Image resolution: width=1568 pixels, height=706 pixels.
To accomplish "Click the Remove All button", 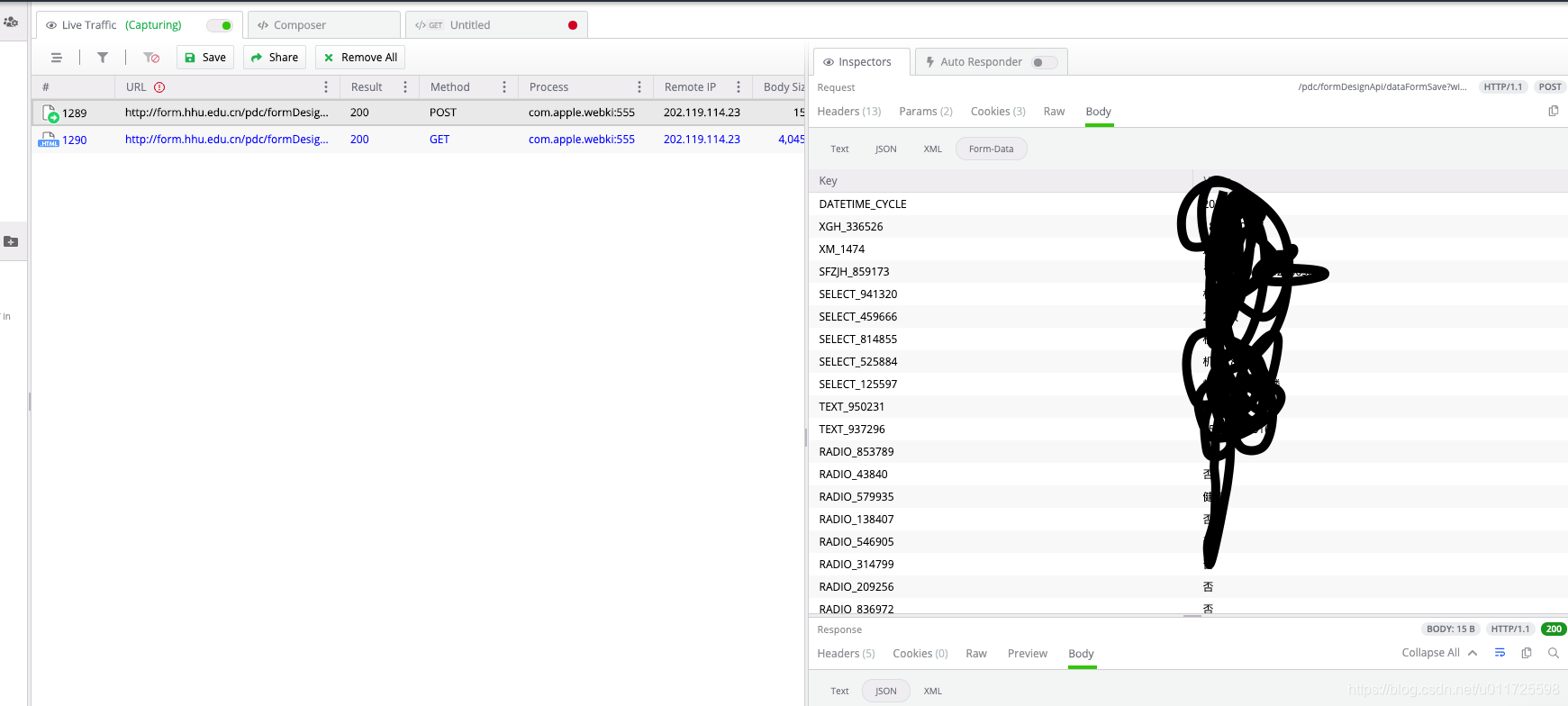I will (x=360, y=58).
